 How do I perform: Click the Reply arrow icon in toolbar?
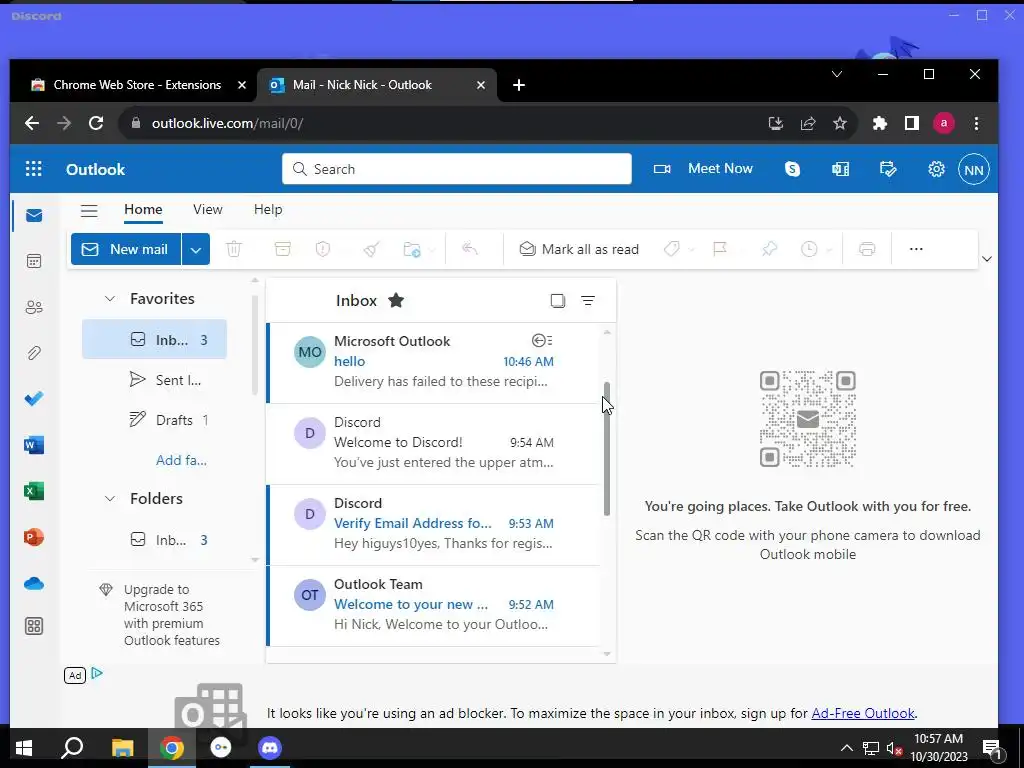[470, 249]
